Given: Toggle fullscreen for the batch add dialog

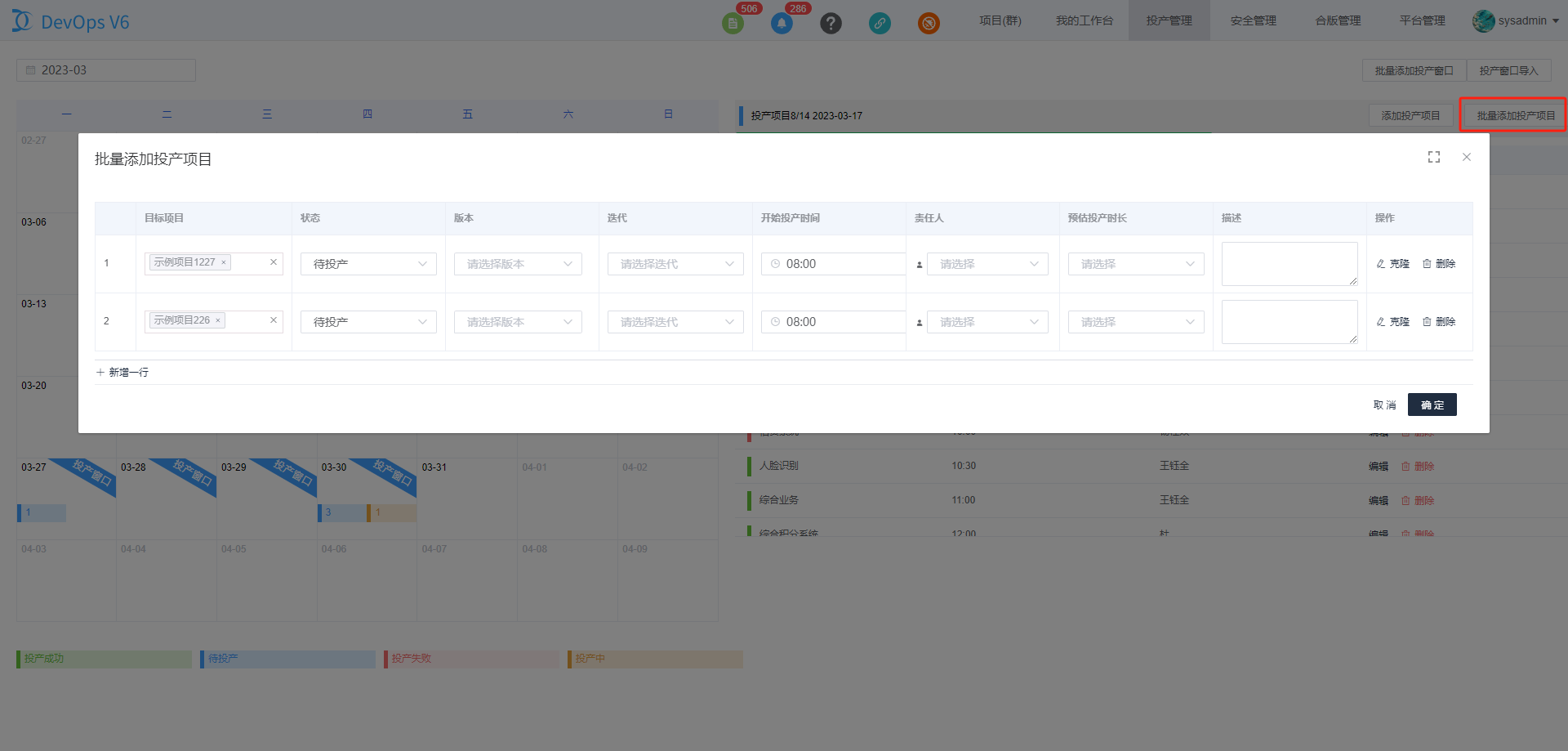Looking at the screenshot, I should [1433, 157].
